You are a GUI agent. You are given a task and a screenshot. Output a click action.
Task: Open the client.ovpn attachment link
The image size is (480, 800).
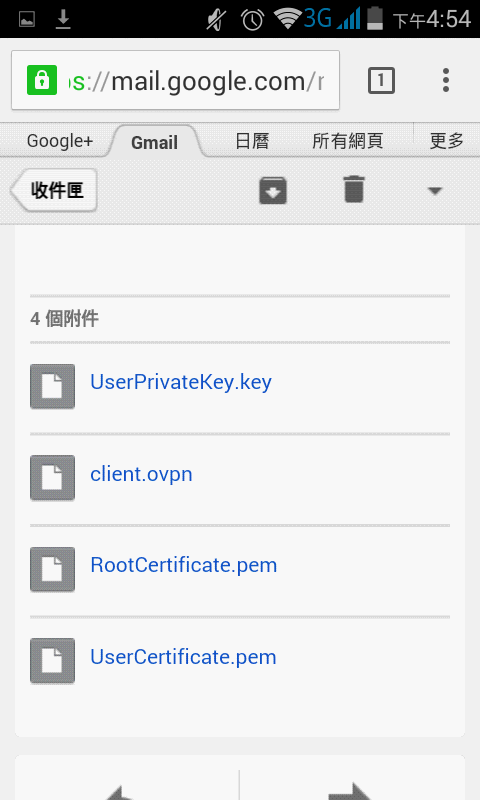pos(141,474)
